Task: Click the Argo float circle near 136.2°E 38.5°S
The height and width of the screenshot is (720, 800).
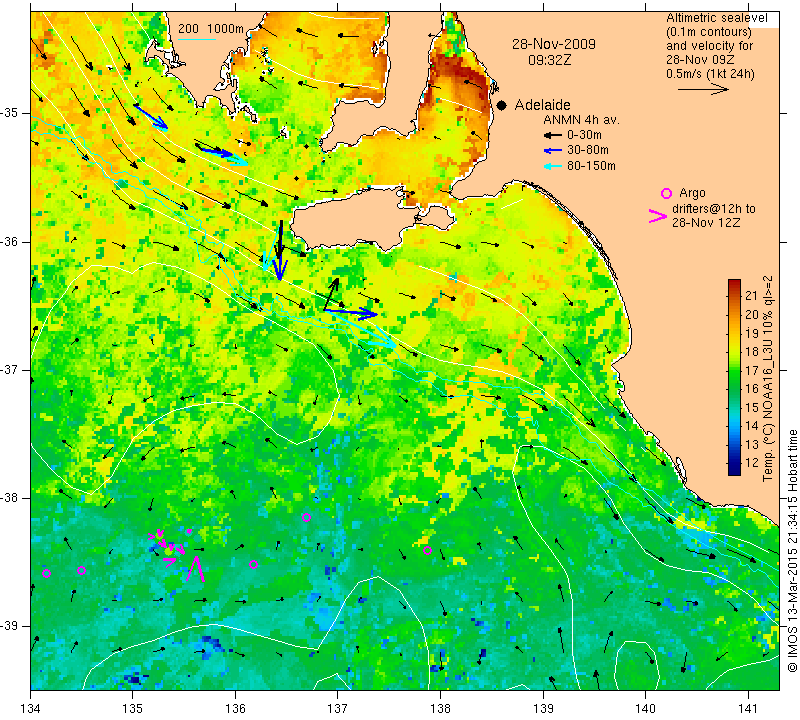Action: click(253, 564)
